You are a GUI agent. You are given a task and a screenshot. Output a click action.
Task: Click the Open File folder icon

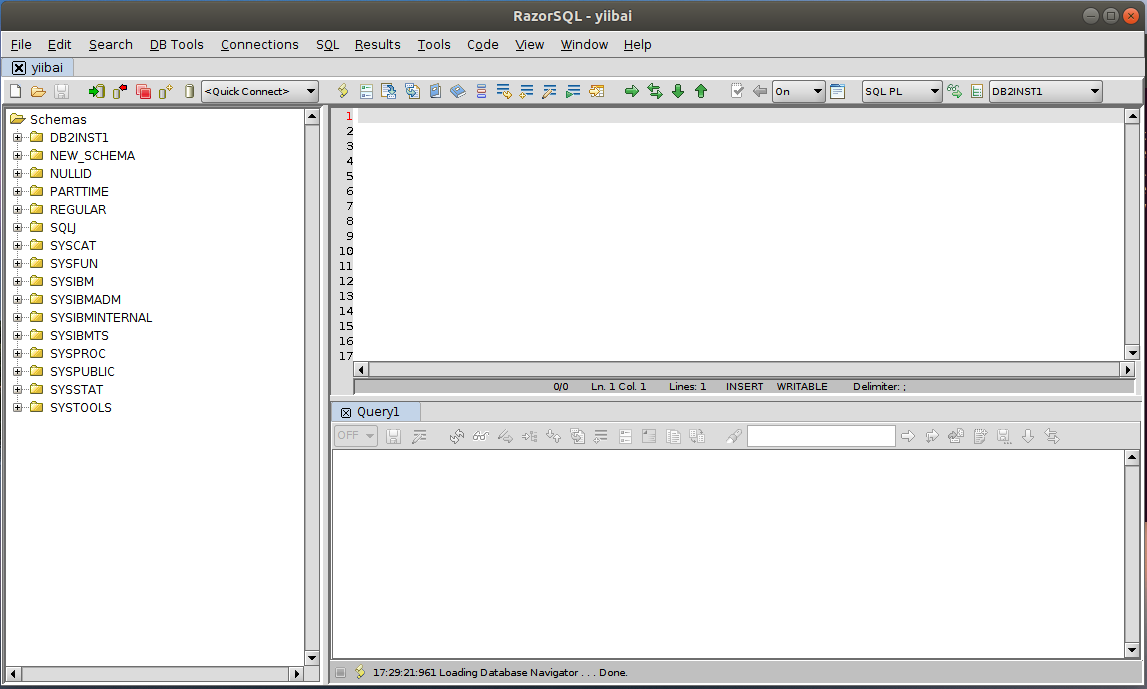(x=38, y=92)
